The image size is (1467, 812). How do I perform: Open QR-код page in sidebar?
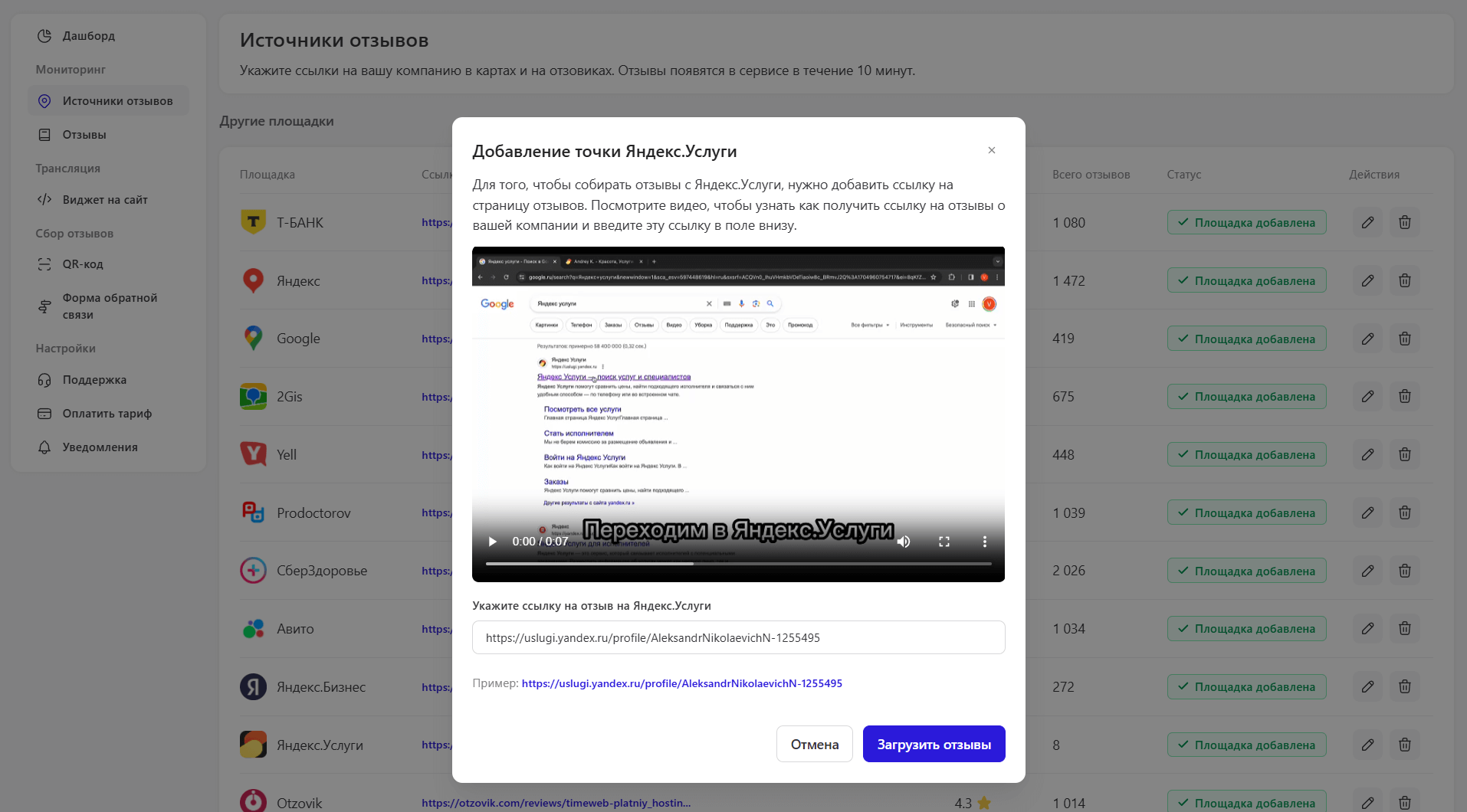(x=83, y=264)
